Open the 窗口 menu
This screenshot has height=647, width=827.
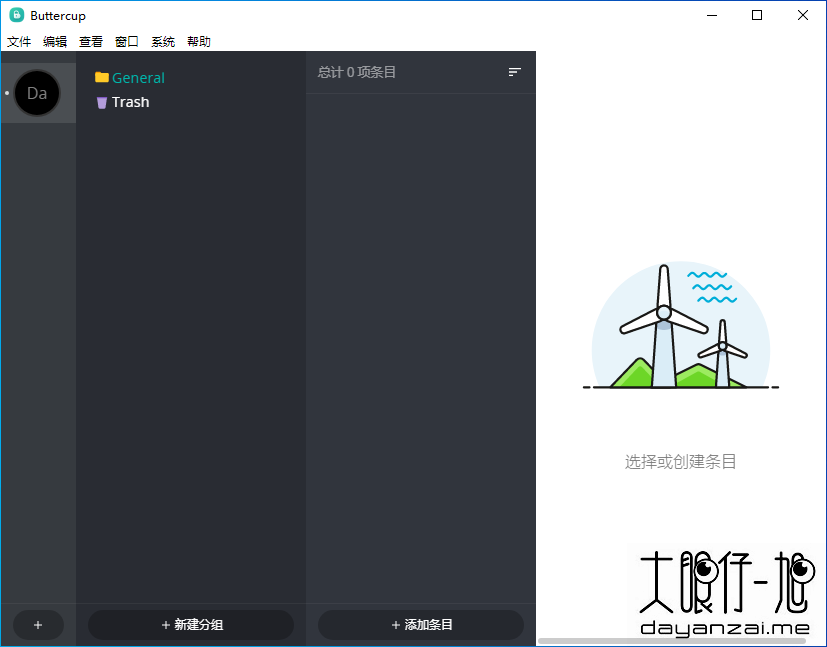click(127, 42)
